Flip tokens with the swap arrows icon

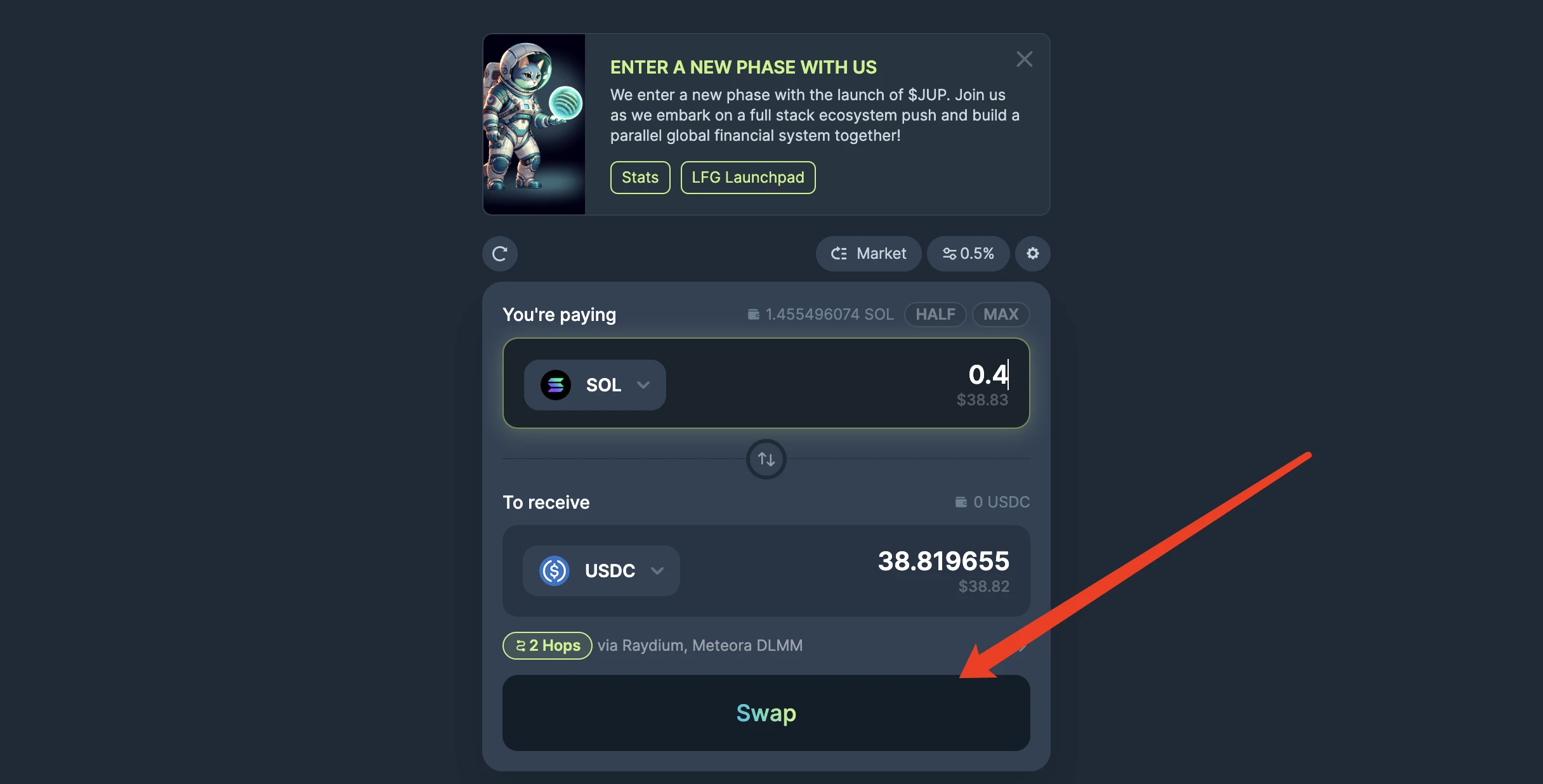tap(766, 459)
